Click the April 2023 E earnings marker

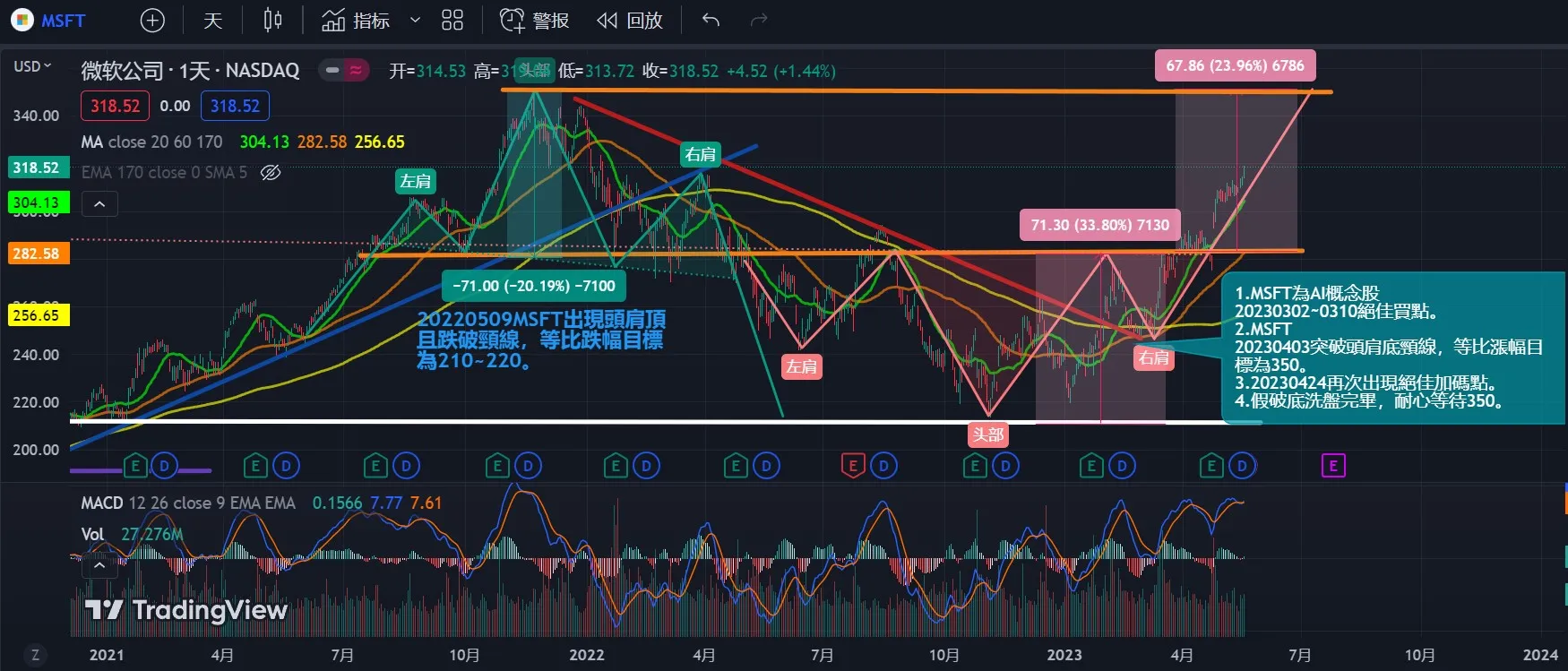1211,465
